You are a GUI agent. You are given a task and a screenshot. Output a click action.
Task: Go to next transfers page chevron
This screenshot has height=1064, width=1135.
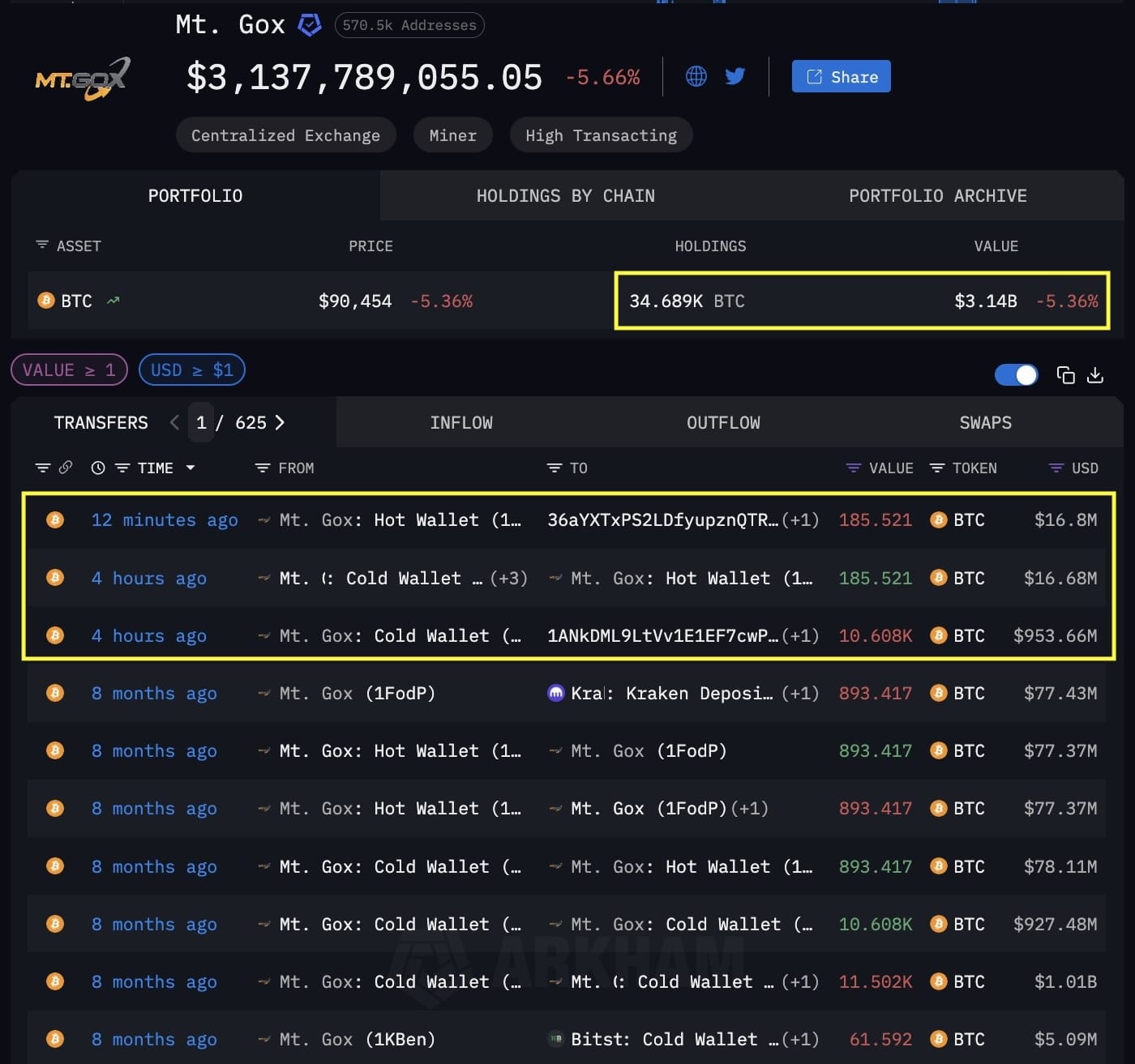pyautogui.click(x=280, y=422)
